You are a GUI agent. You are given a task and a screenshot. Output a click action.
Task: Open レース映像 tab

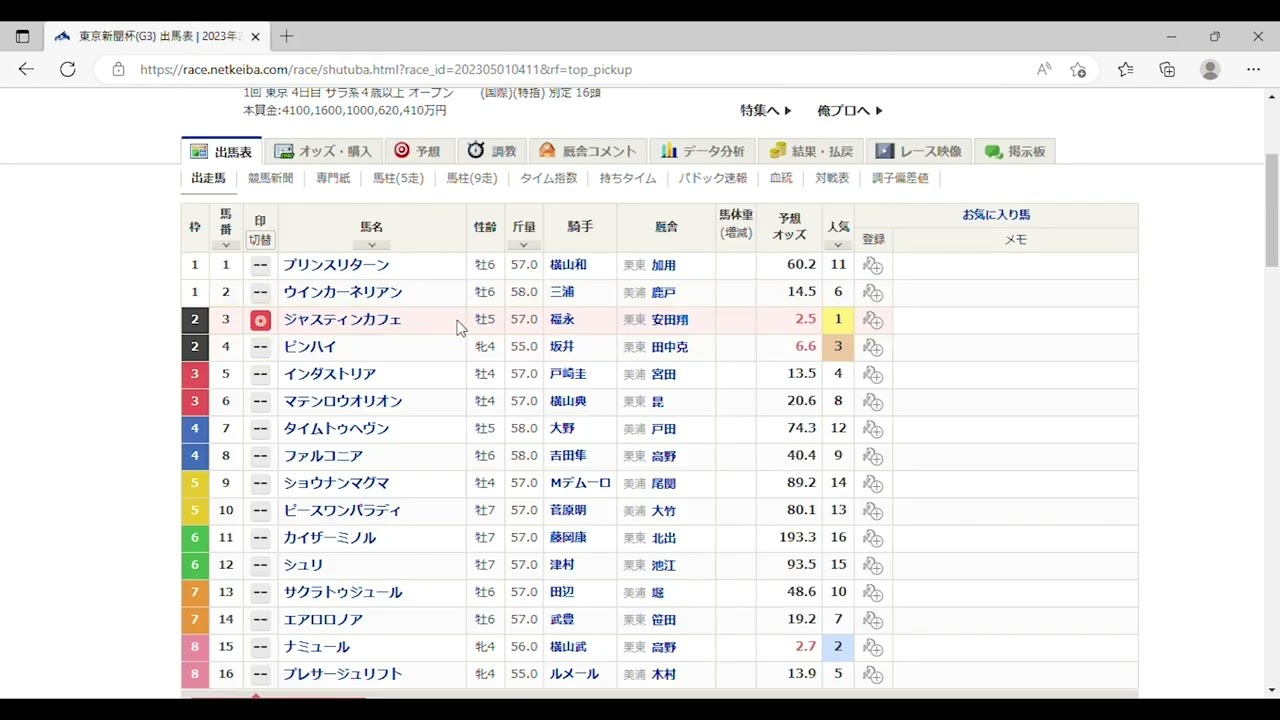918,151
